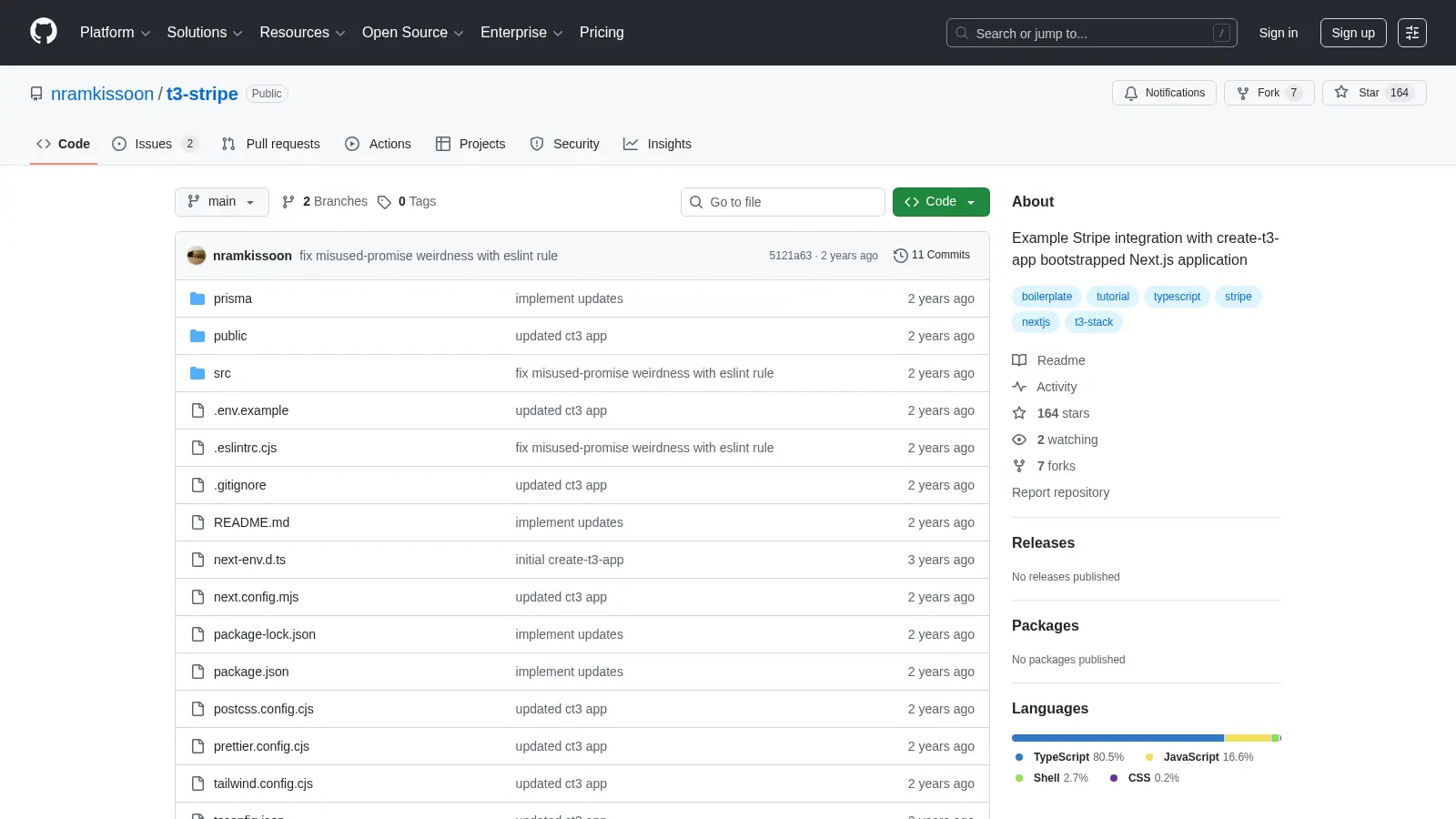Click the Fork icon button
The image size is (1456, 819).
tap(1269, 93)
